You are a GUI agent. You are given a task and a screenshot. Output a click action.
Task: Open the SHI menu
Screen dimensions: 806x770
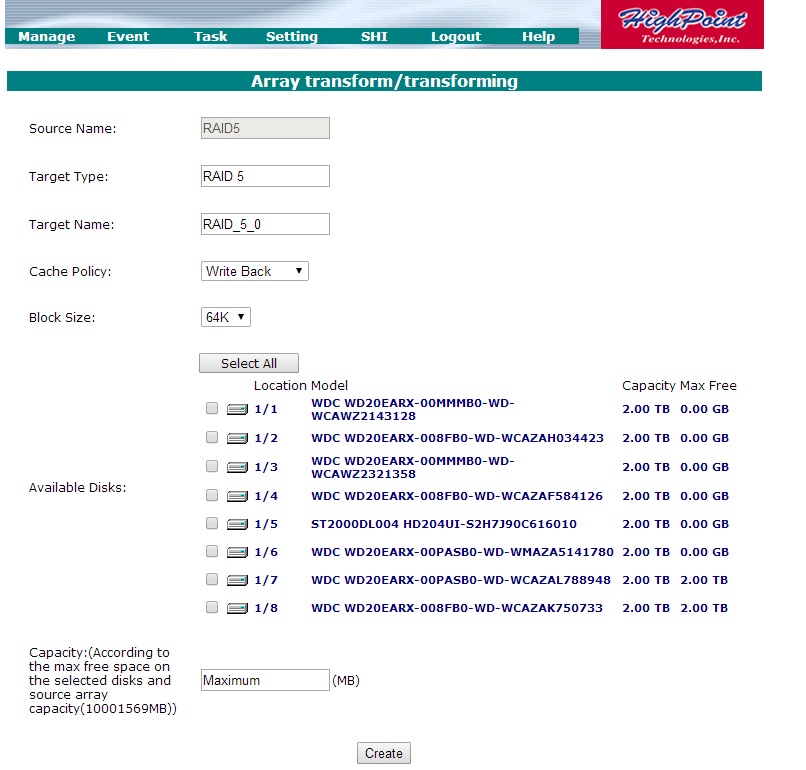[x=374, y=36]
